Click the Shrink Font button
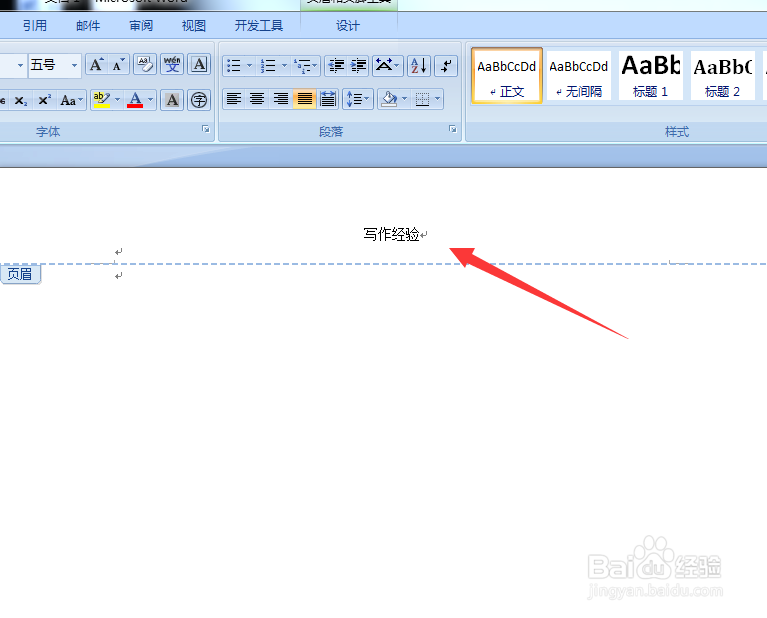The image size is (767, 618). (x=118, y=65)
